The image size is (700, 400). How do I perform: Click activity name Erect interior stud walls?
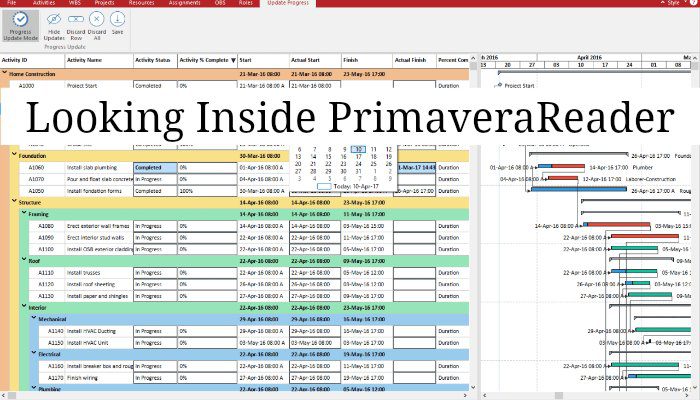(x=96, y=238)
